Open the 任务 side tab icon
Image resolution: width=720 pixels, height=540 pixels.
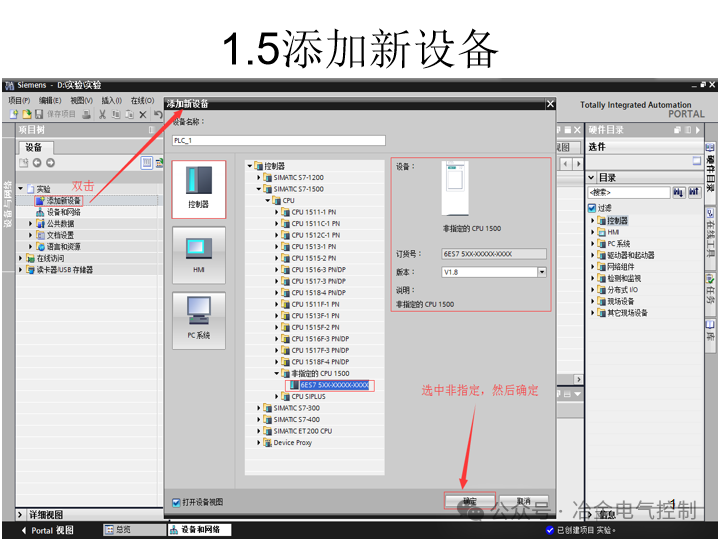(710, 279)
